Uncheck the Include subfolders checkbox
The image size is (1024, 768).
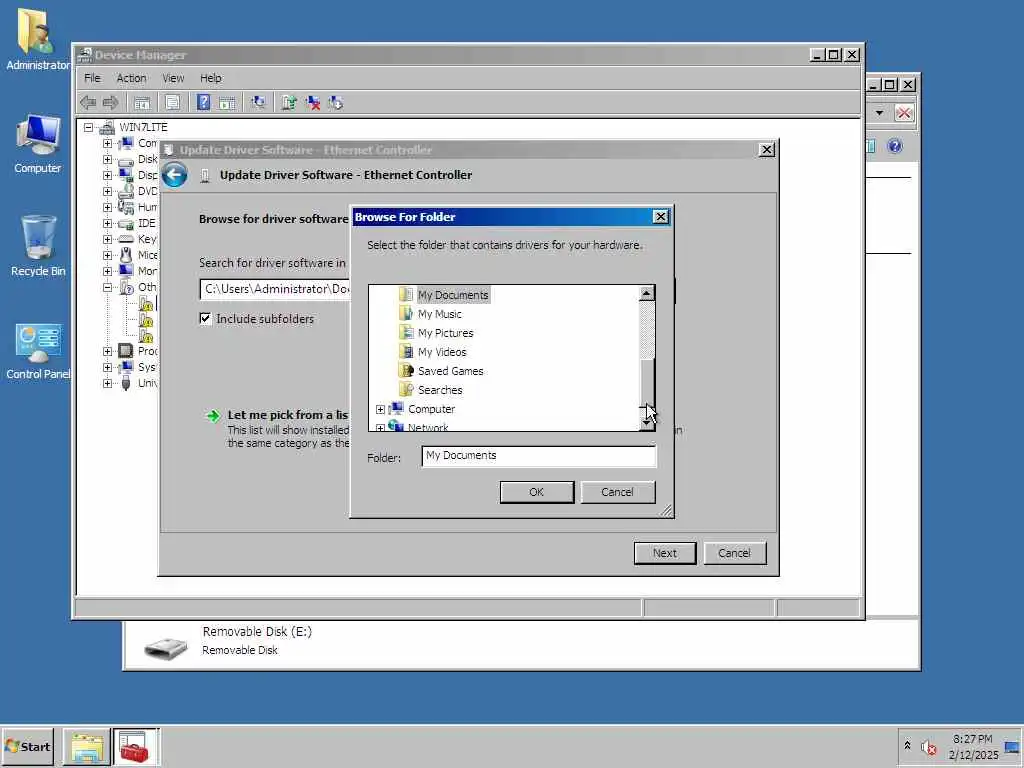206,318
